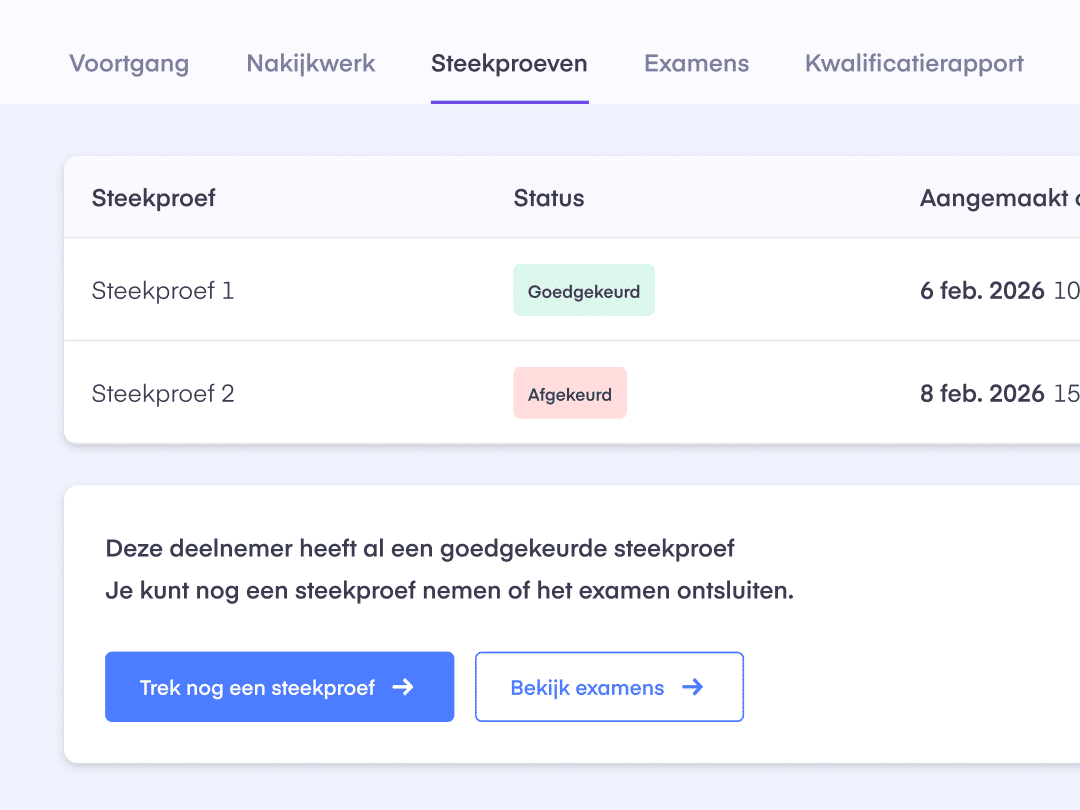Viewport: 1080px width, 810px height.
Task: Click the text about examen ontsluiten
Action: click(x=449, y=591)
